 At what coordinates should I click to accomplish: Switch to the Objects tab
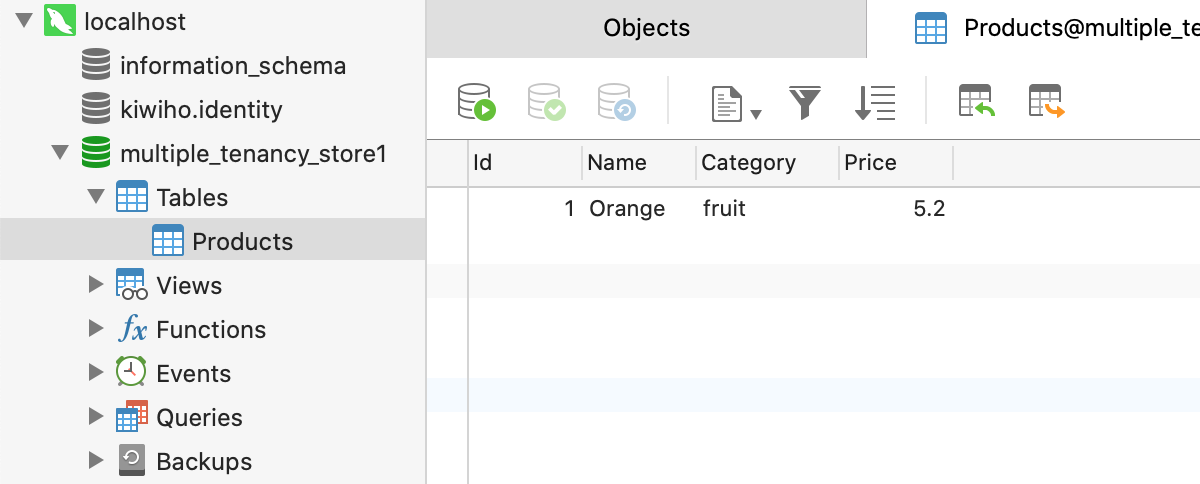pos(646,28)
